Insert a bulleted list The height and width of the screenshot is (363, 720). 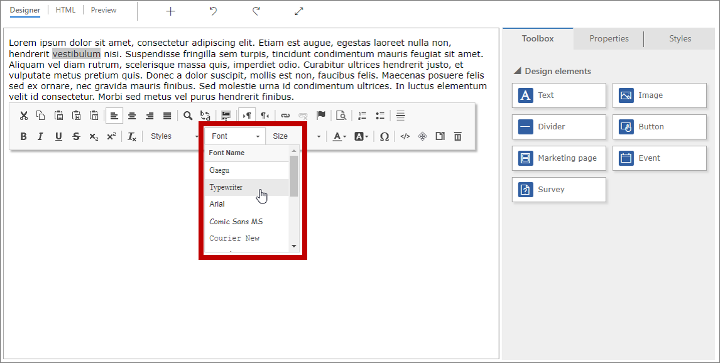point(380,116)
